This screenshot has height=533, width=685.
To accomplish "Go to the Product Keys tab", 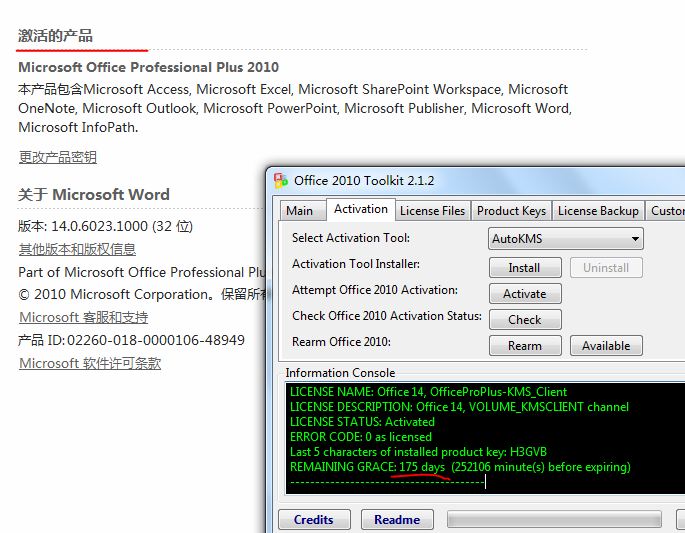I will pos(511,211).
